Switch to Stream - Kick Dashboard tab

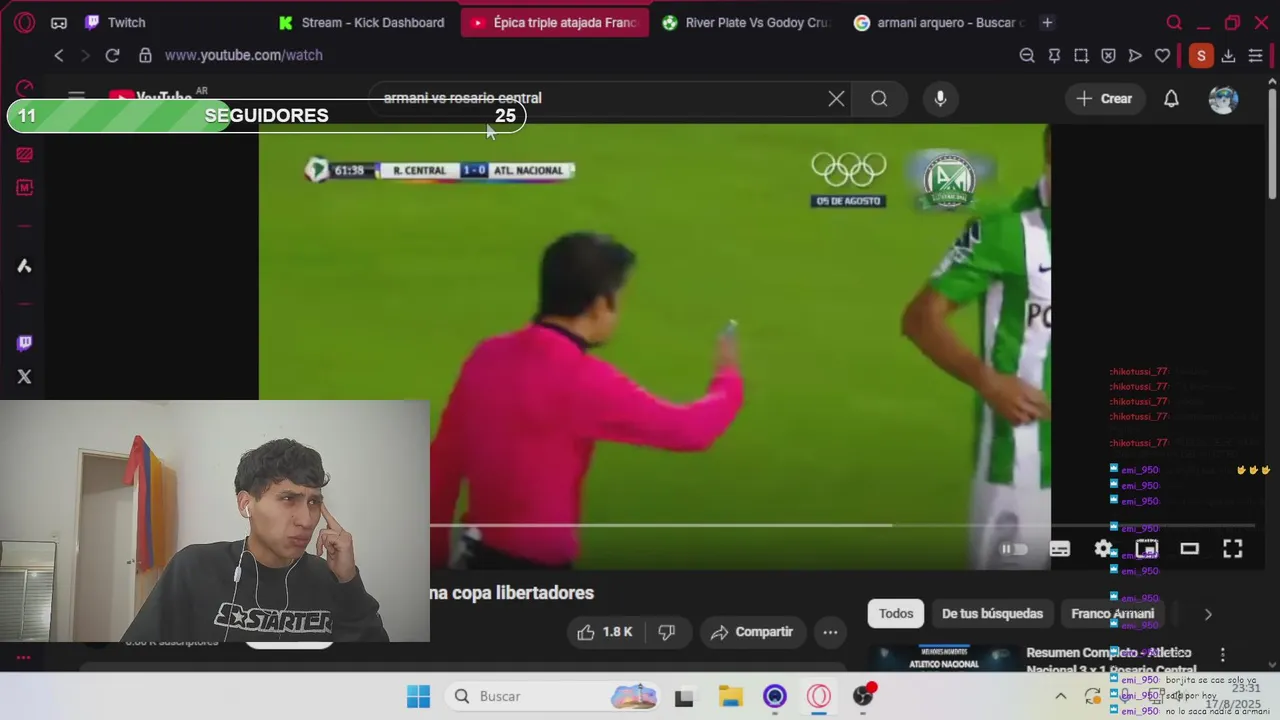click(362, 22)
